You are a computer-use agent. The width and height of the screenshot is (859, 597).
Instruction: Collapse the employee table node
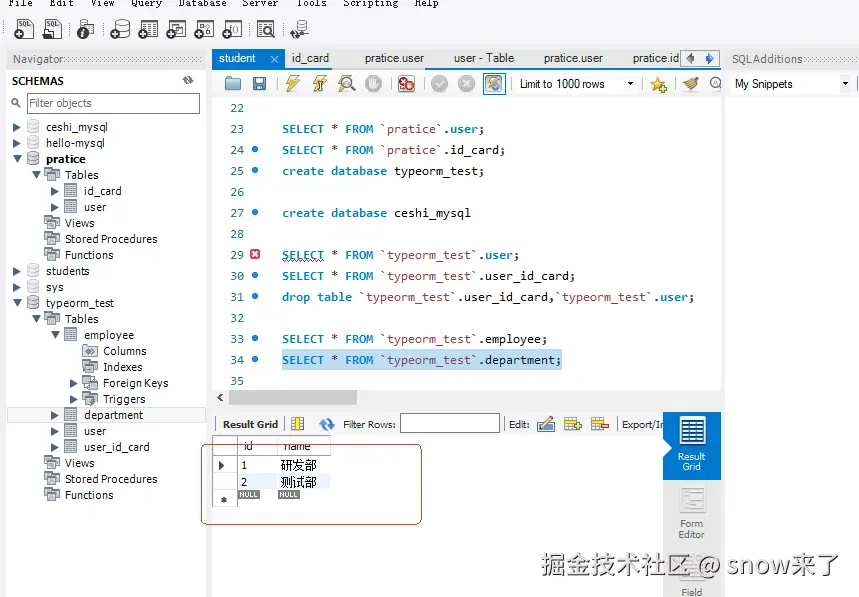[x=55, y=335]
